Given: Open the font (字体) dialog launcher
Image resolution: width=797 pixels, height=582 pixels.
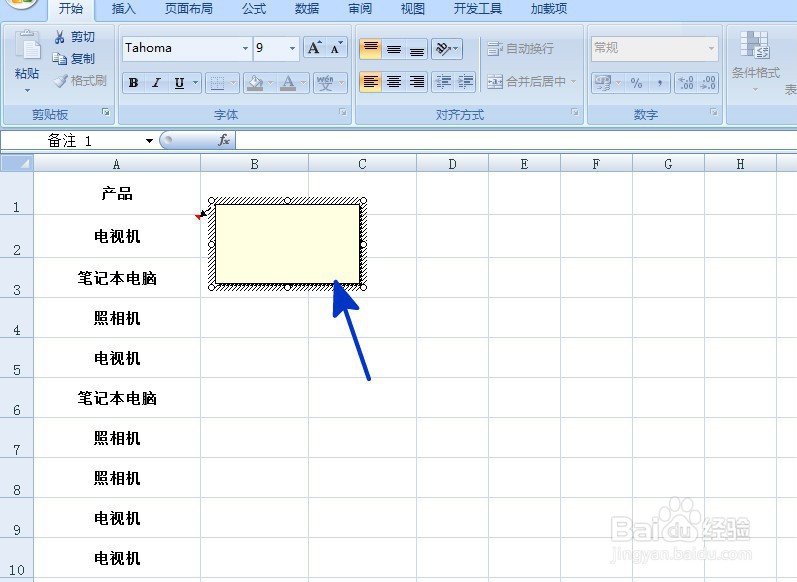Looking at the screenshot, I should click(343, 112).
